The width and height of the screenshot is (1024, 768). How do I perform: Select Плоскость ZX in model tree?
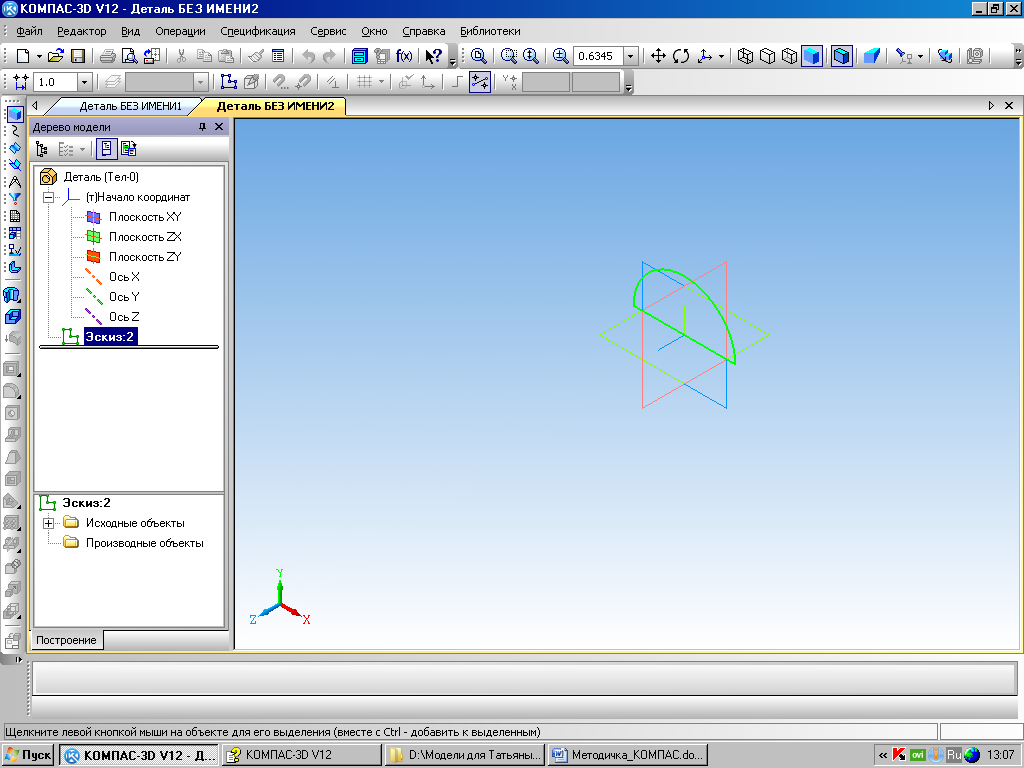coord(144,237)
